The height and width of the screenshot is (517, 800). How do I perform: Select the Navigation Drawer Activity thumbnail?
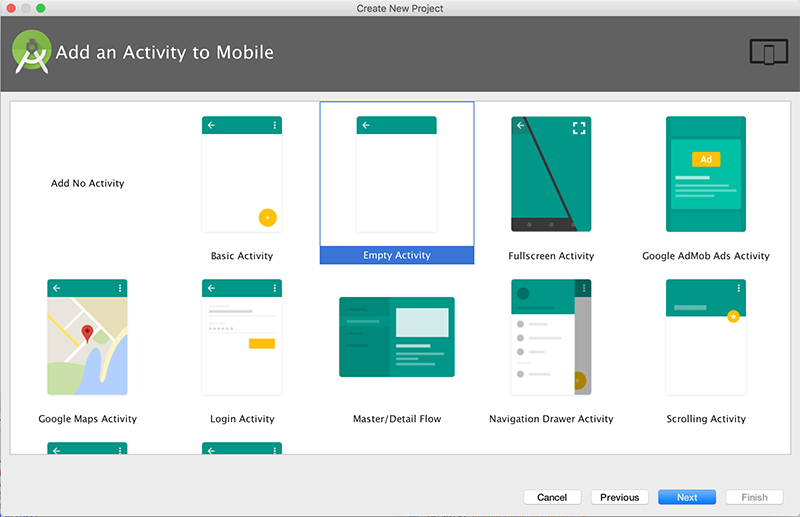click(551, 337)
